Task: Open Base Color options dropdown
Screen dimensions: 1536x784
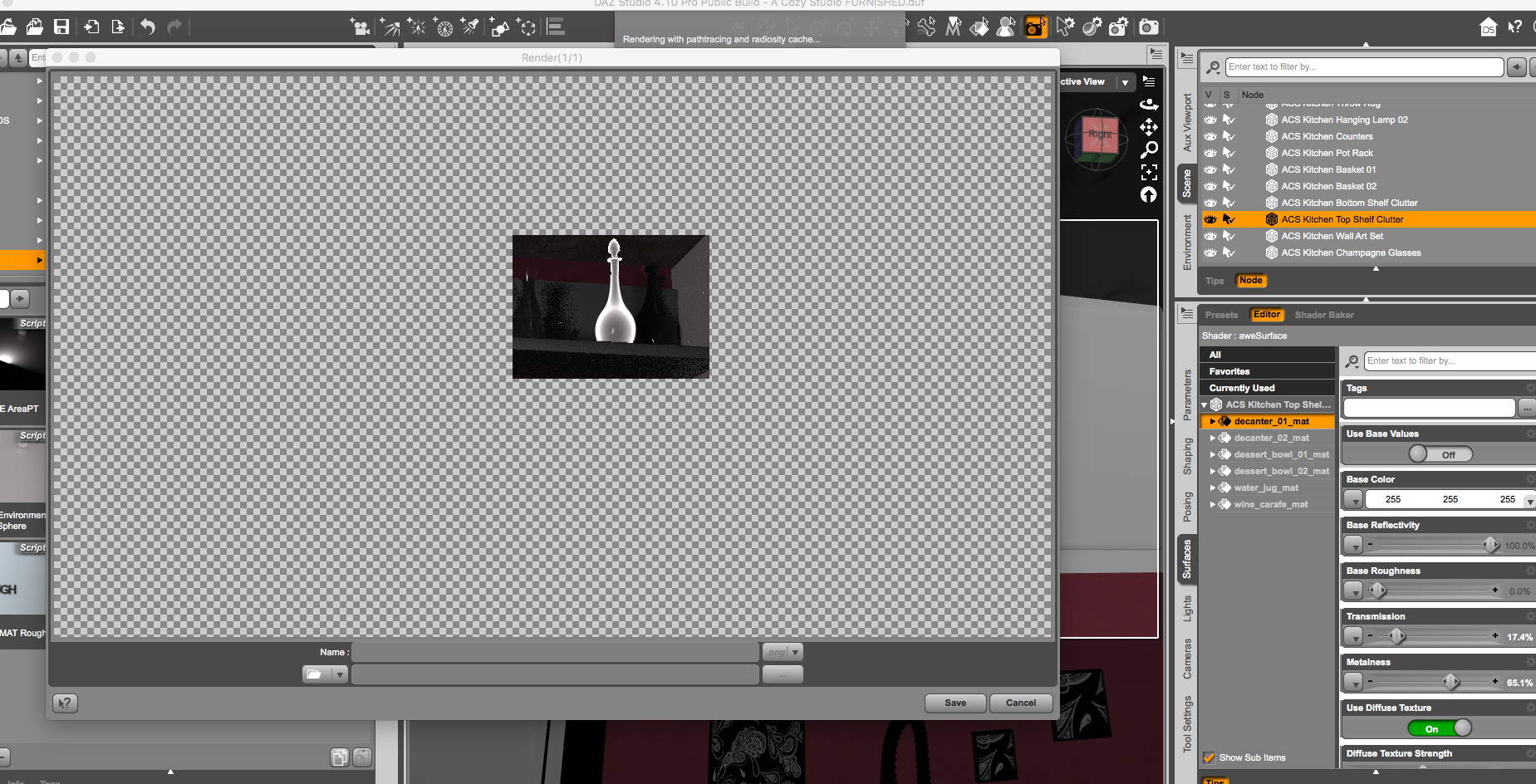Action: point(1353,499)
